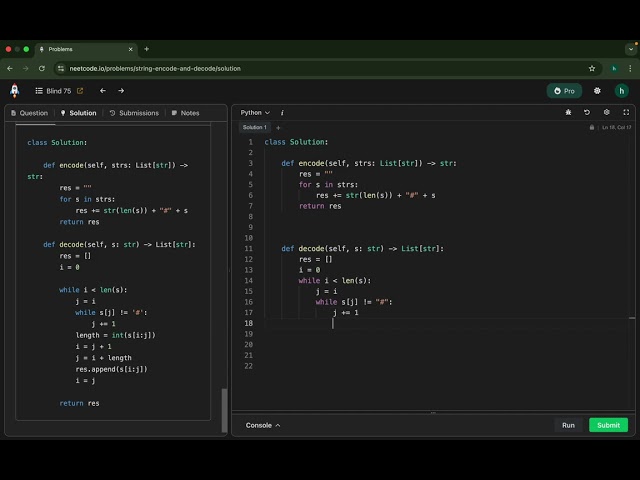This screenshot has width=640, height=480.
Task: Open the Notes tab
Action: (x=185, y=113)
